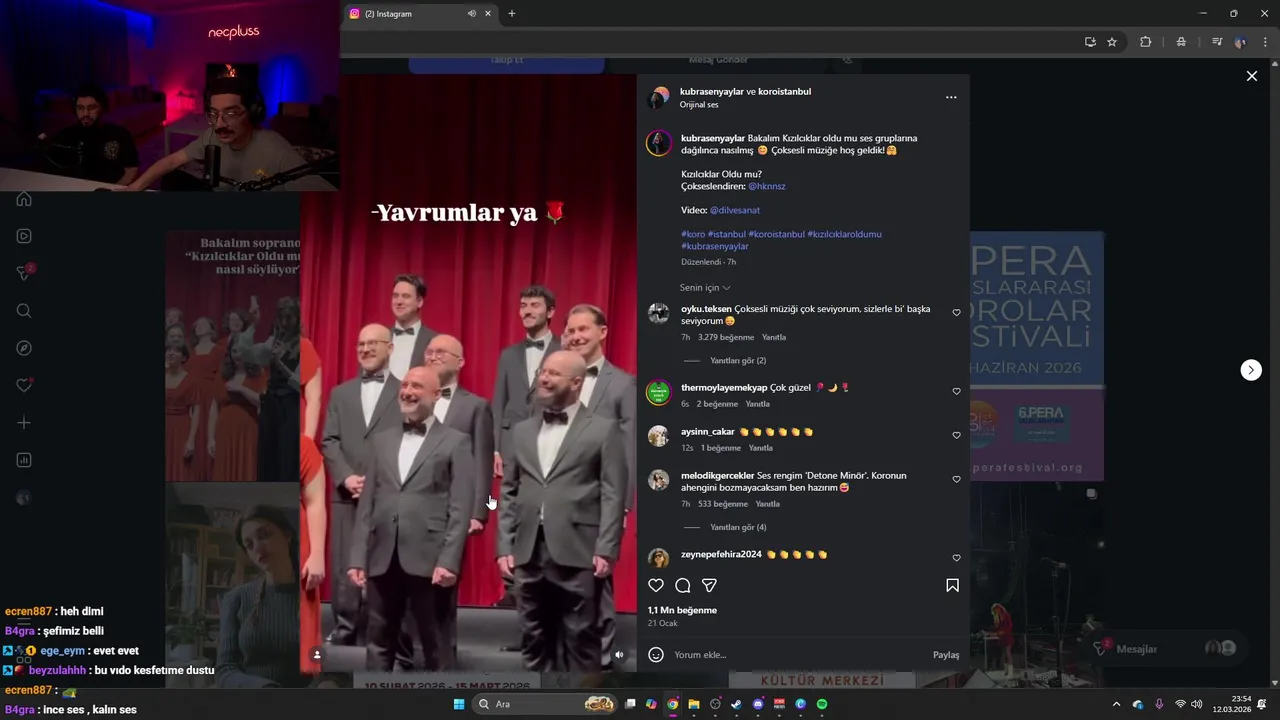Reply to oyku.teksen's comment with Yanıtla
Screen dimensions: 1280x720
coord(774,338)
